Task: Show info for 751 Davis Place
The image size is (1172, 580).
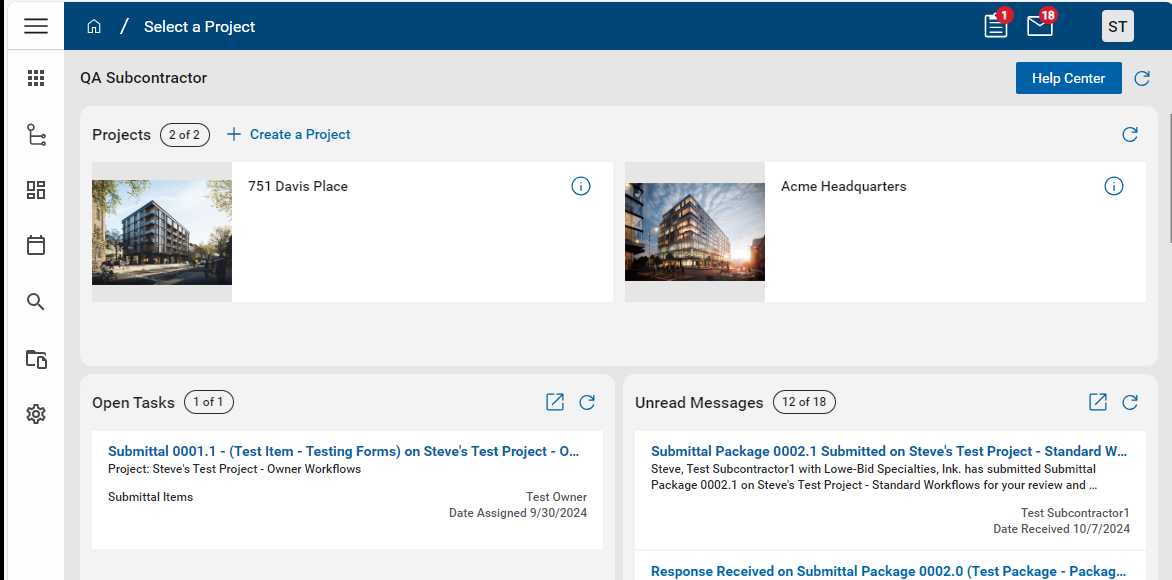Action: (581, 186)
